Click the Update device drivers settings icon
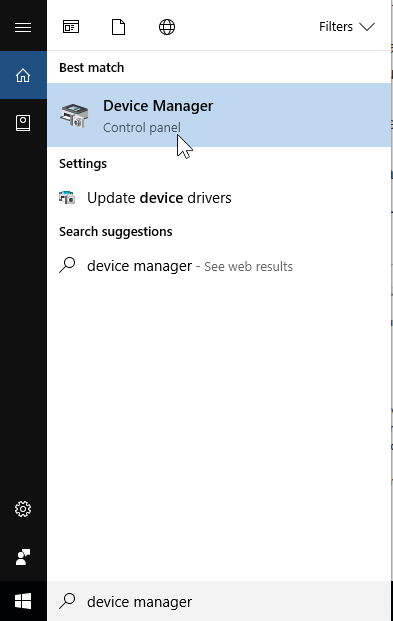The image size is (393, 621). 67,197
